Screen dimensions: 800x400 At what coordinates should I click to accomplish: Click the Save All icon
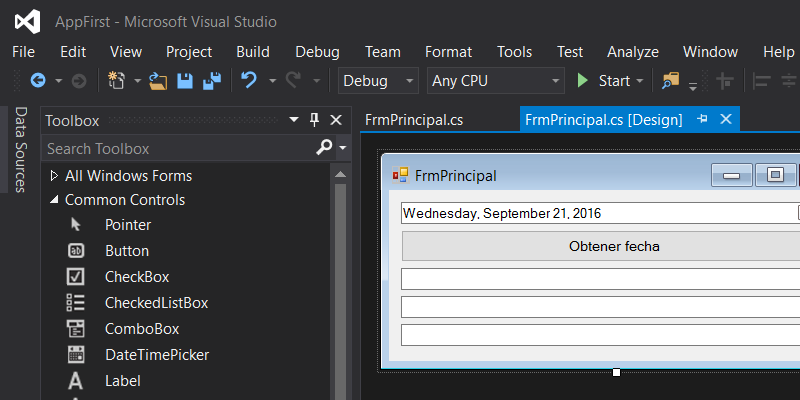pyautogui.click(x=212, y=81)
